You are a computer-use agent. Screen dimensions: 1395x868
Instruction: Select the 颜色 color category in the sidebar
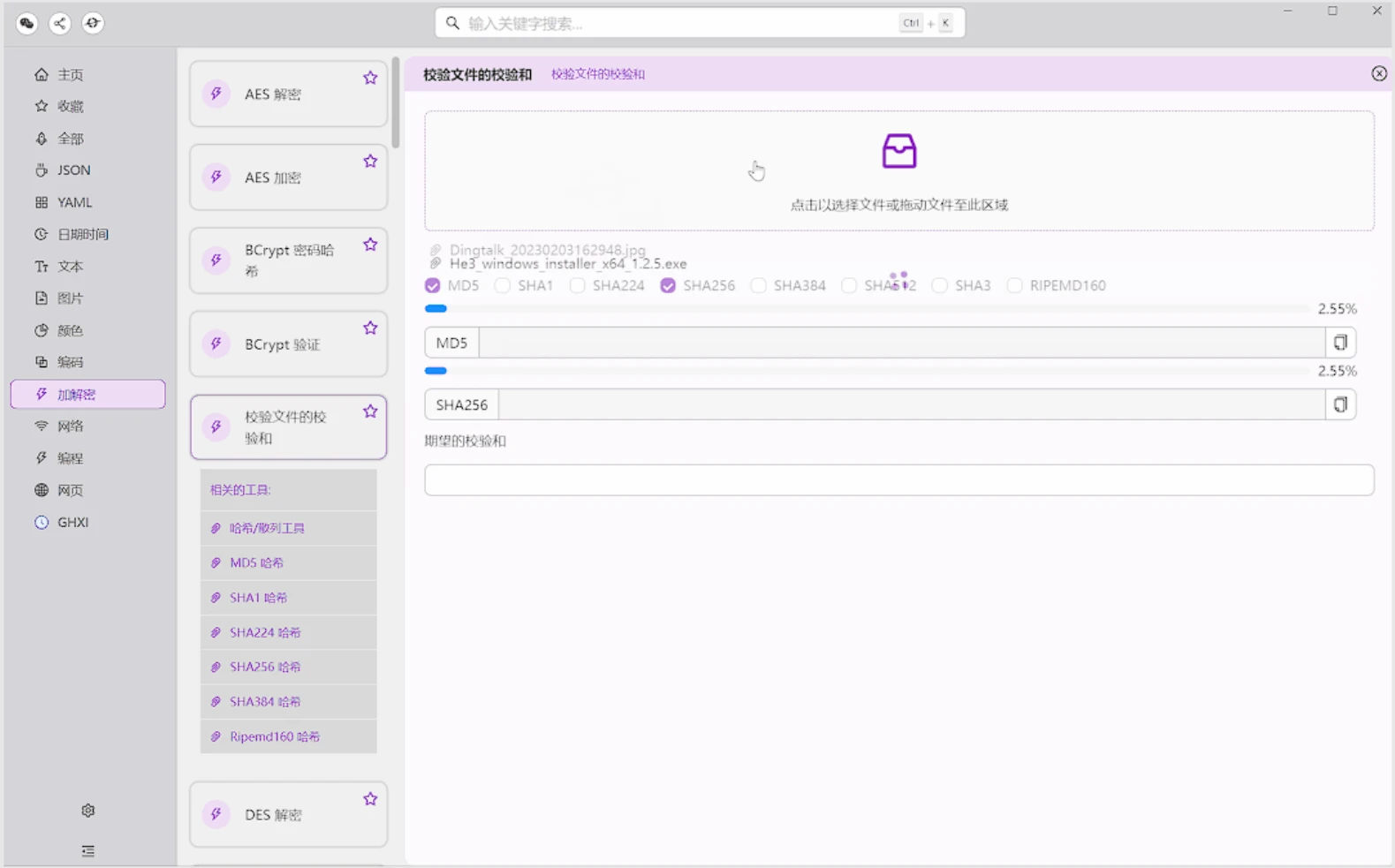tap(87, 330)
